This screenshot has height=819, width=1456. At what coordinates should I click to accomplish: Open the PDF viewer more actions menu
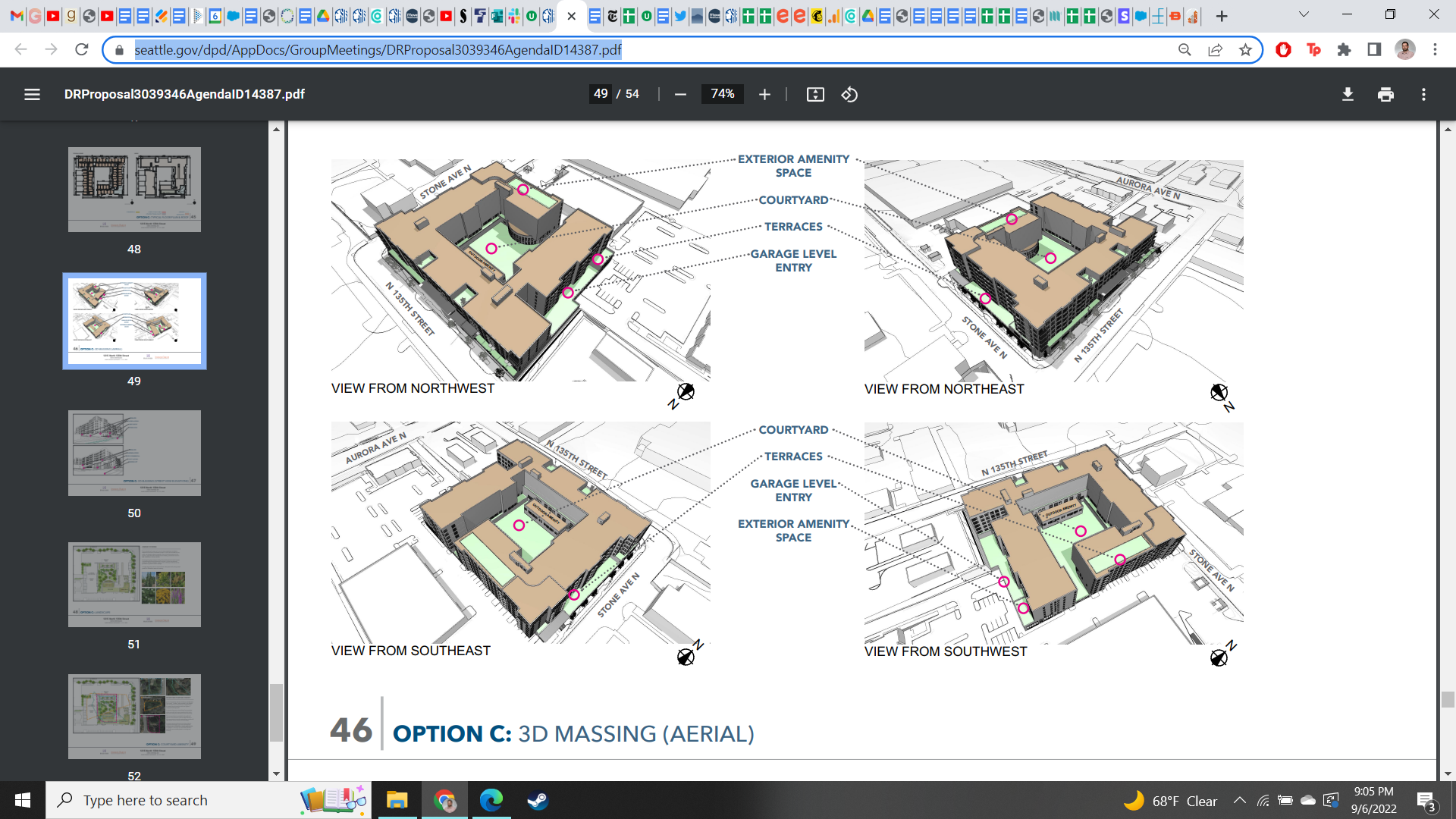(1423, 94)
